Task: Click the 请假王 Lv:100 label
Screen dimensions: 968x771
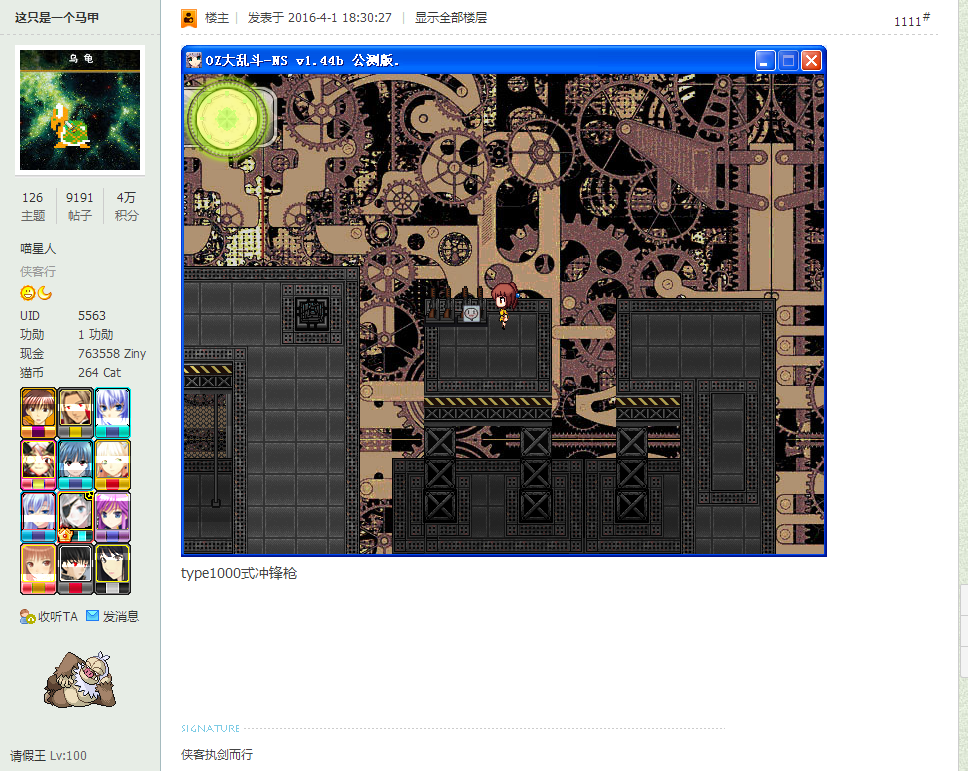Action: pos(48,756)
